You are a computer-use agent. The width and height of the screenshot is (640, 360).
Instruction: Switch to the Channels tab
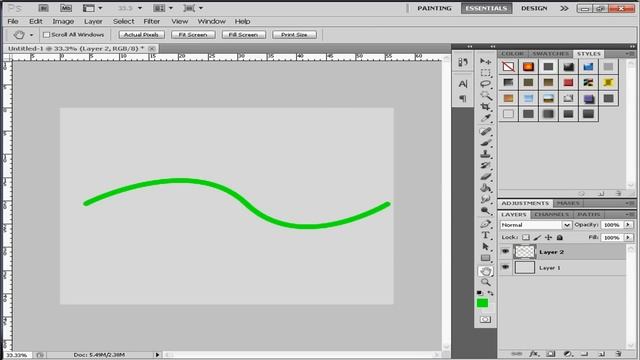click(551, 214)
